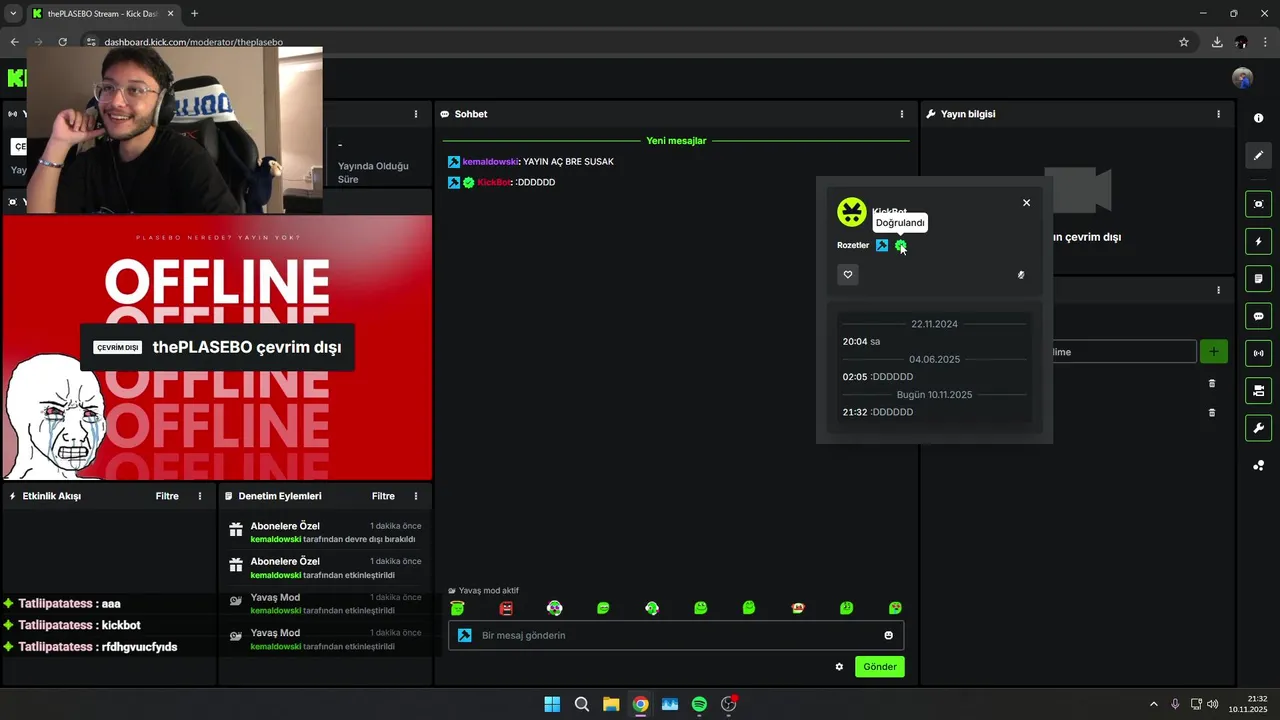Click the '02:05 :DDDDDD' history entry
Image resolution: width=1280 pixels, height=720 pixels.
click(x=878, y=377)
